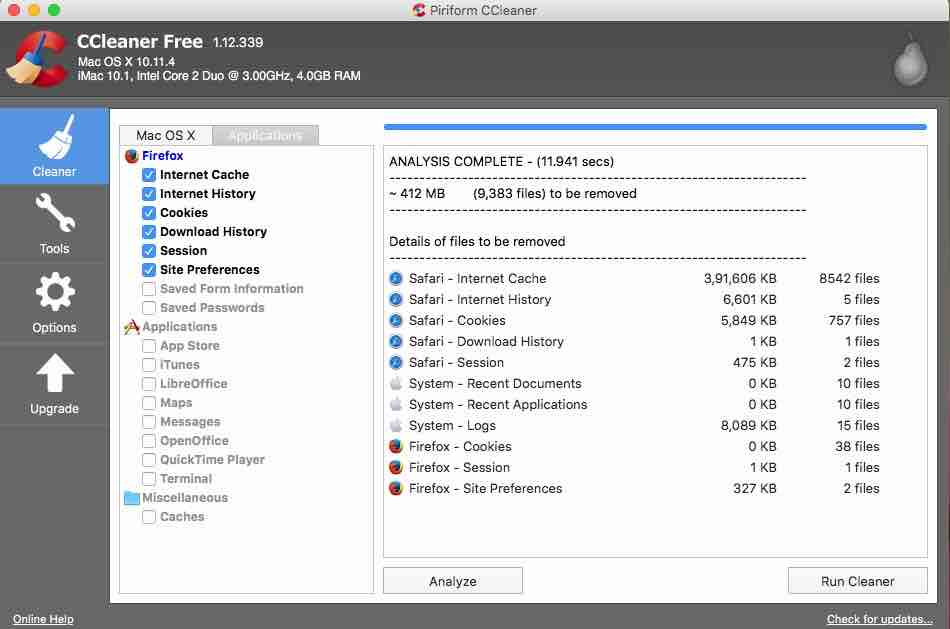Select the Applications tree heading
Screen dimensions: 950x629
[x=179, y=327]
